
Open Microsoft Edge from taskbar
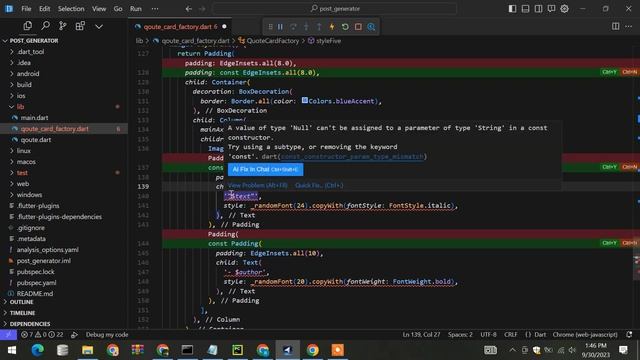pos(38,350)
